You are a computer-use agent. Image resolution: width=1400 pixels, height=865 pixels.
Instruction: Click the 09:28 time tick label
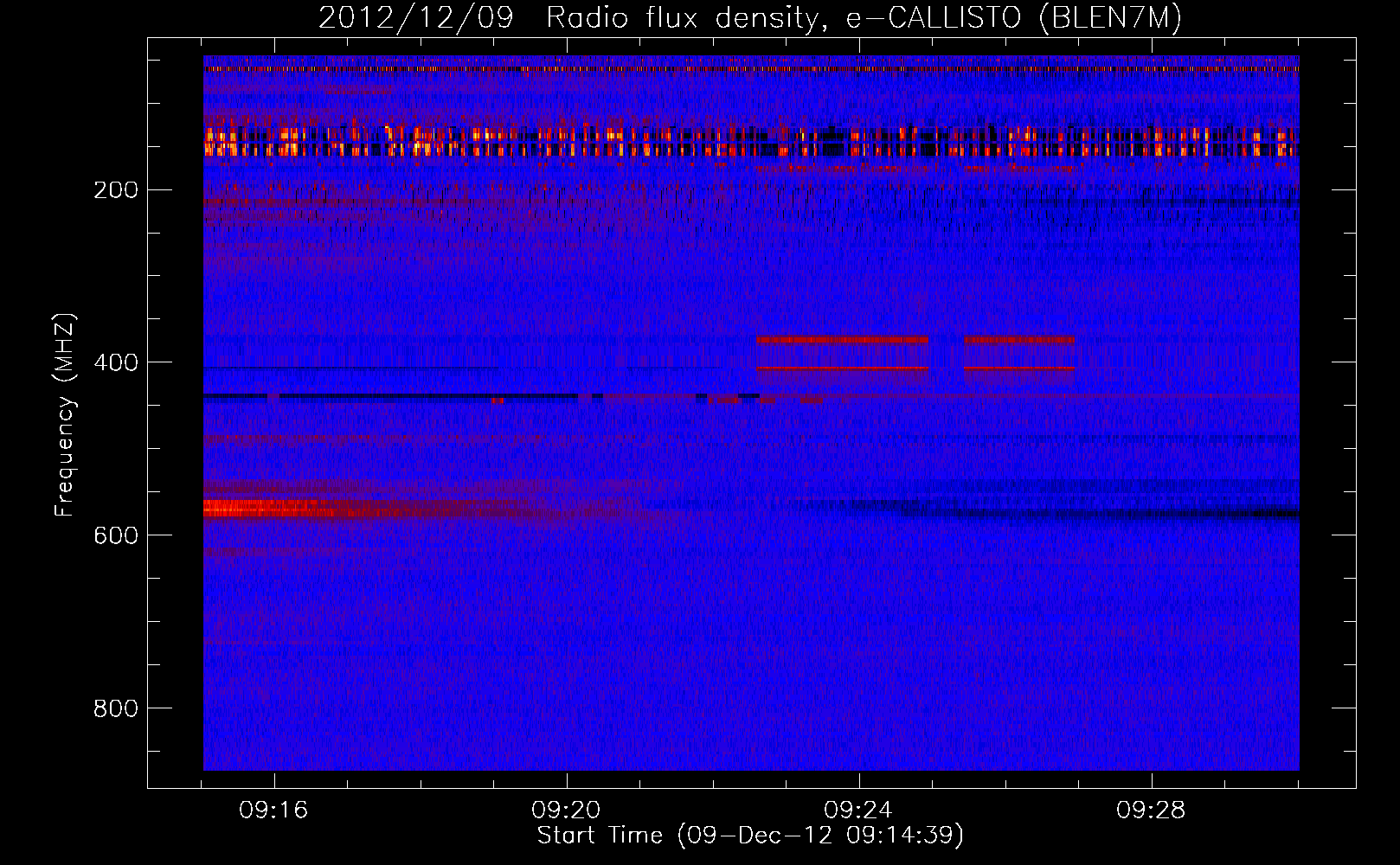1151,811
